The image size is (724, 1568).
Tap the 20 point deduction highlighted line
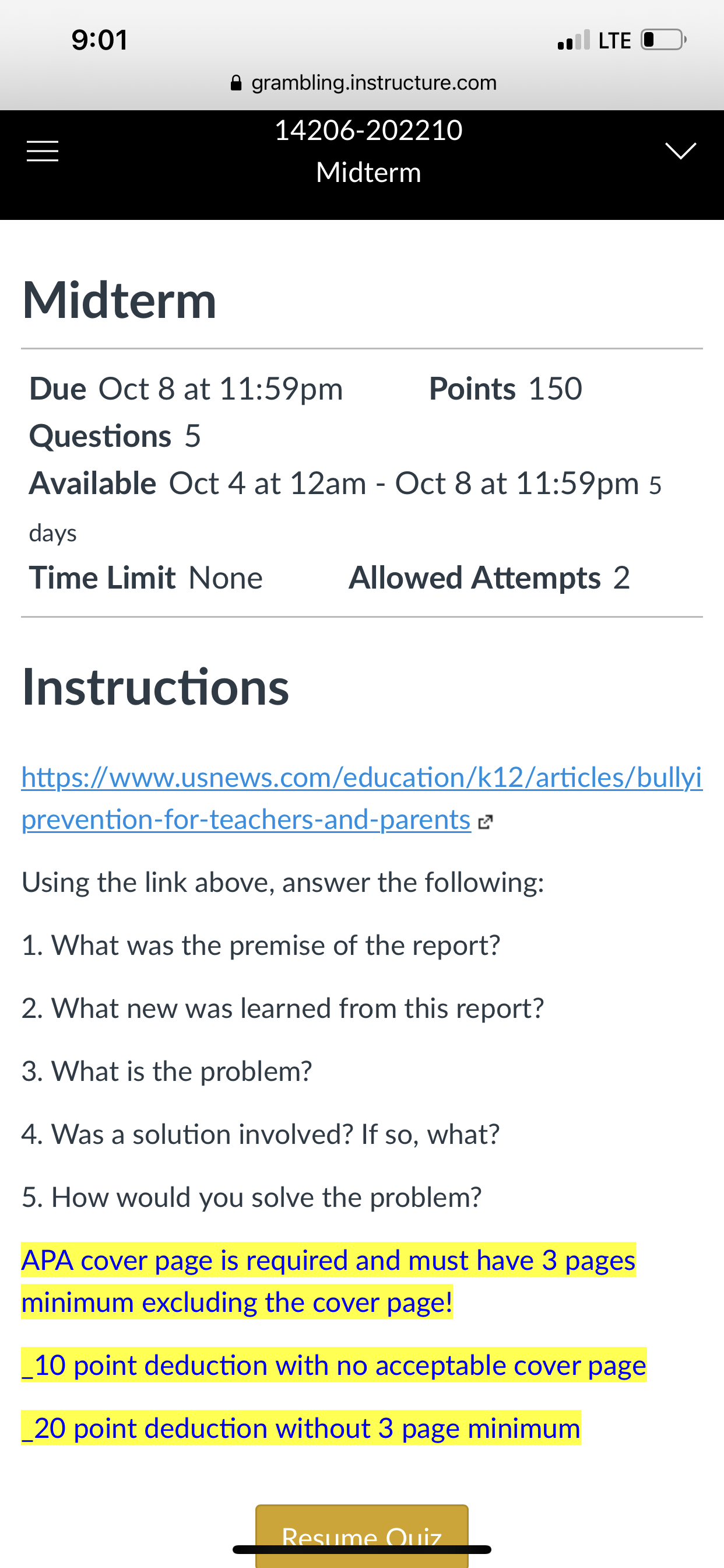(301, 1427)
